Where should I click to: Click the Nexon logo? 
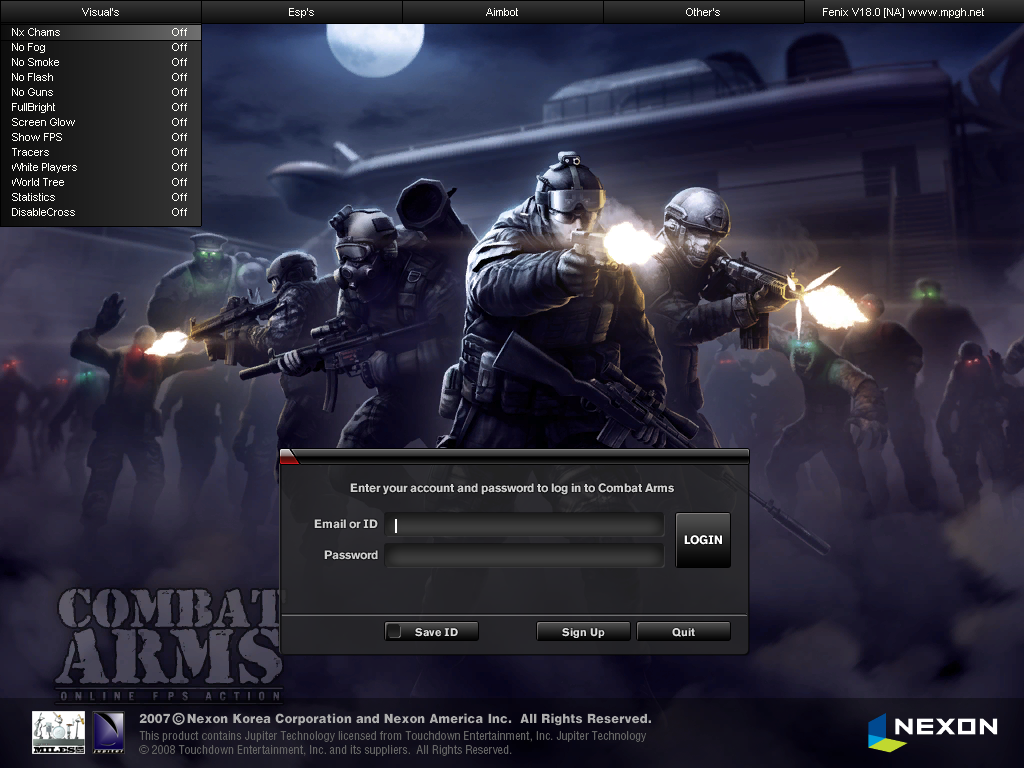pos(933,731)
